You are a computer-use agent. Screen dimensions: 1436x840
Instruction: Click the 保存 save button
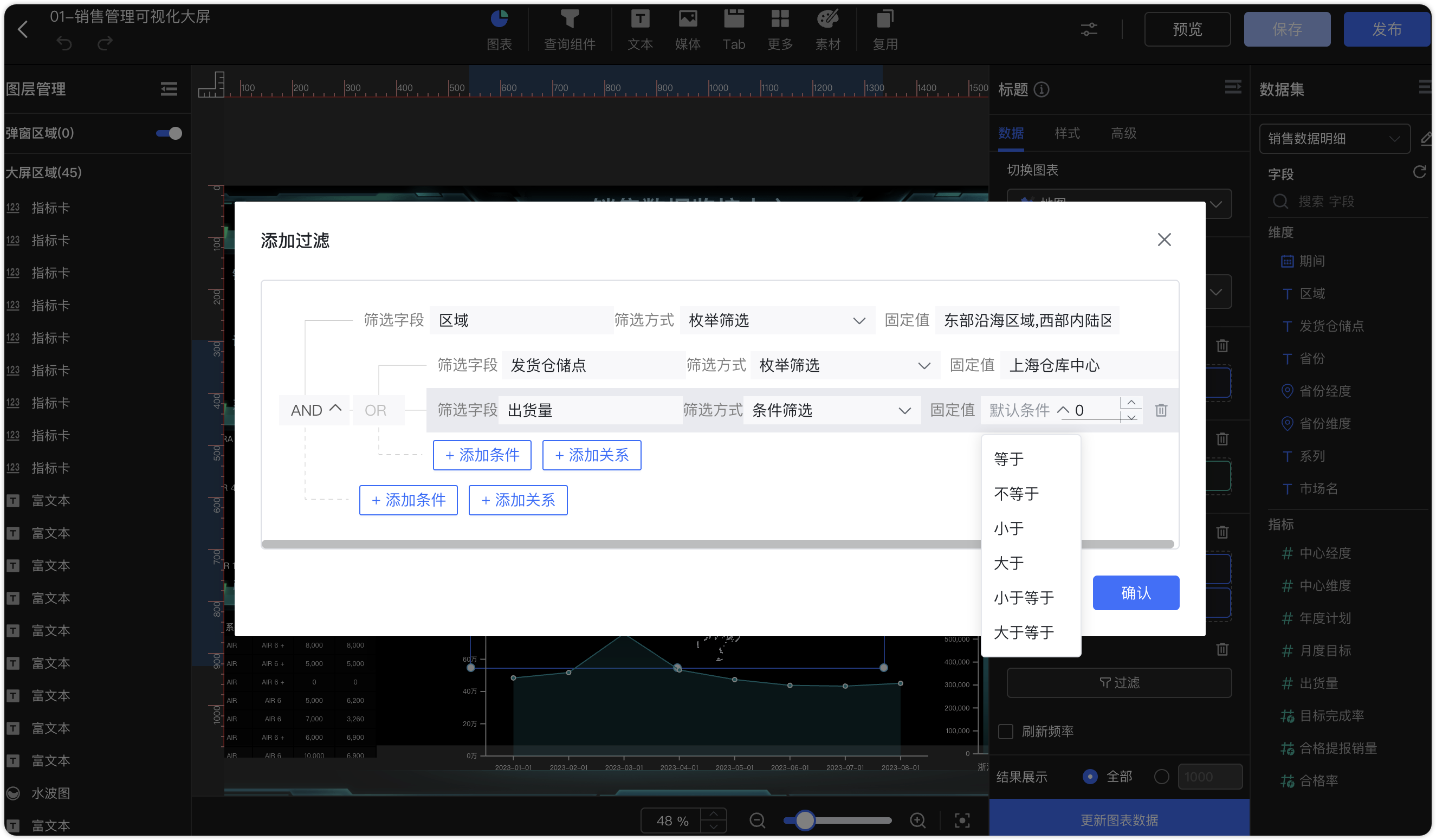pyautogui.click(x=1286, y=30)
